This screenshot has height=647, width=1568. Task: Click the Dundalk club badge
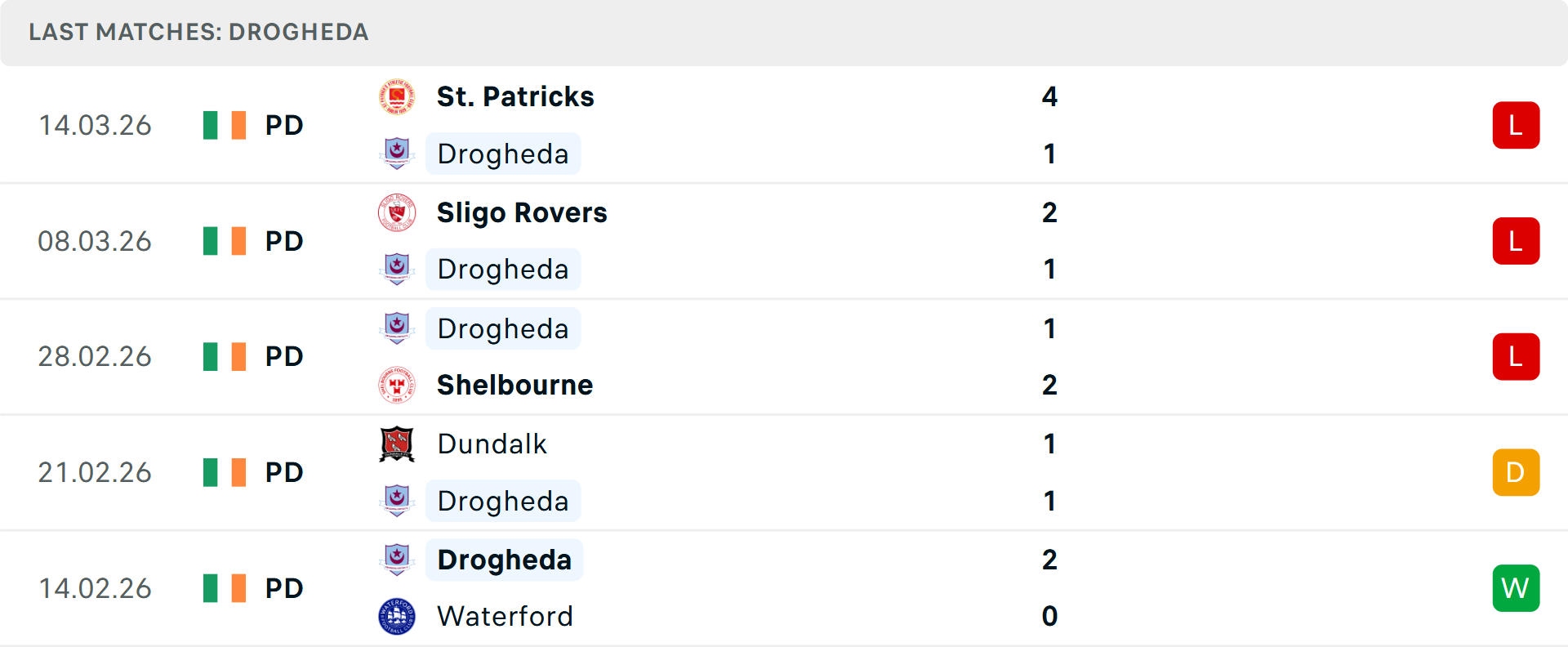pyautogui.click(x=396, y=444)
